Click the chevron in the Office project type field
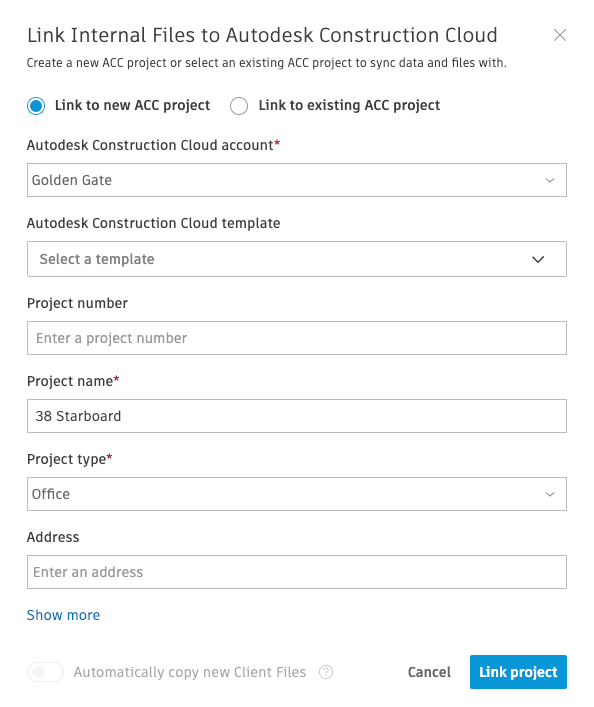 549,494
